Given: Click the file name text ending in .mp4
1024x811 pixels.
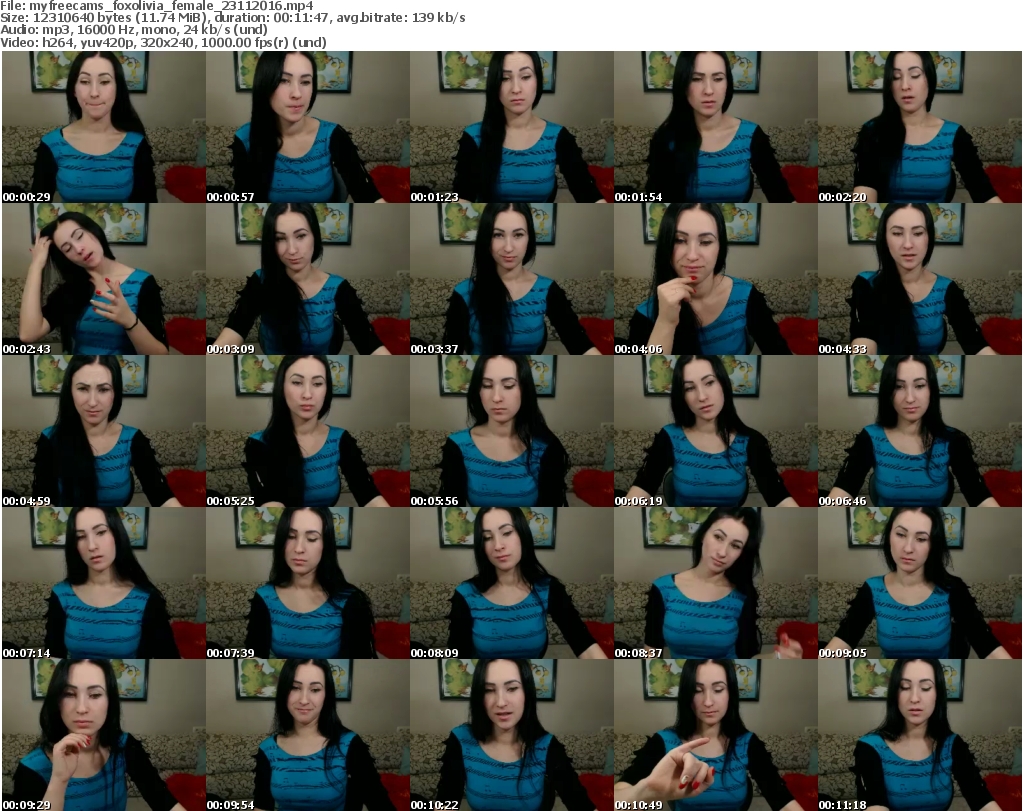Looking at the screenshot, I should click(171, 6).
